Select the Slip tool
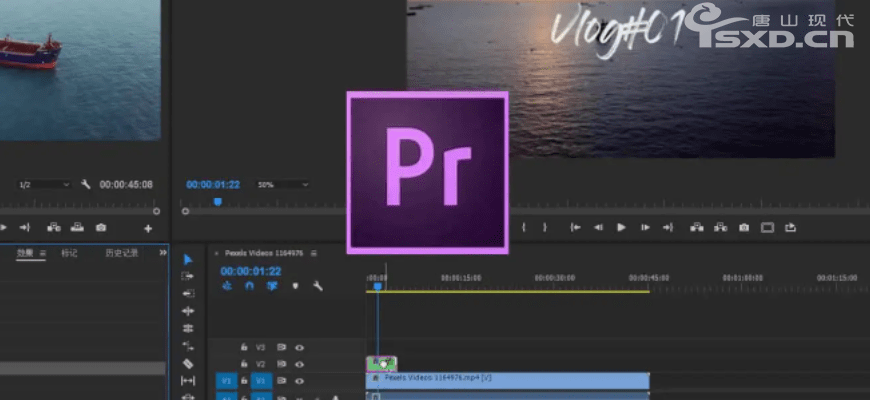This screenshot has width=870, height=400. pos(188,381)
